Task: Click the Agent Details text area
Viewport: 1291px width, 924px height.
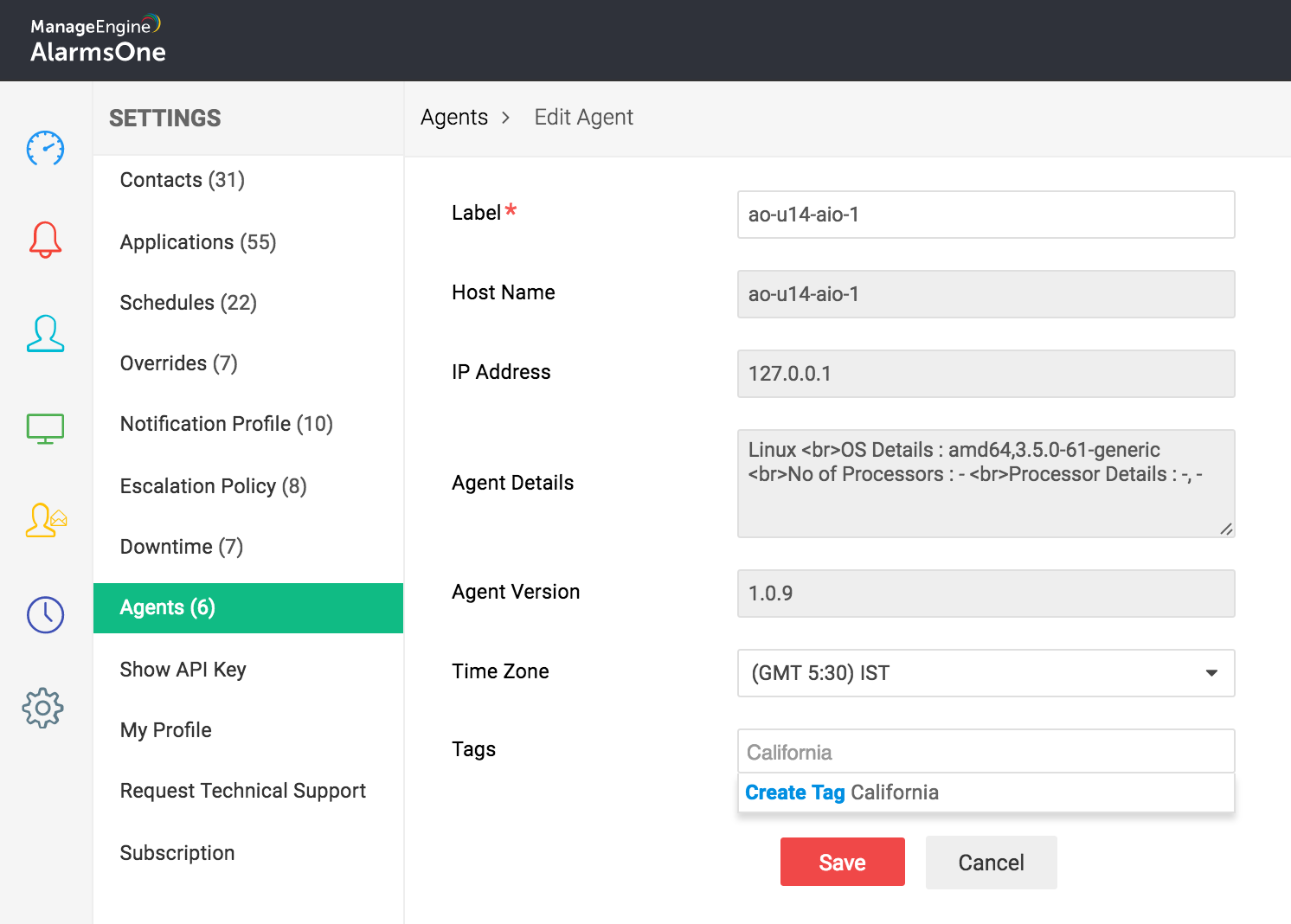Action: [986, 484]
